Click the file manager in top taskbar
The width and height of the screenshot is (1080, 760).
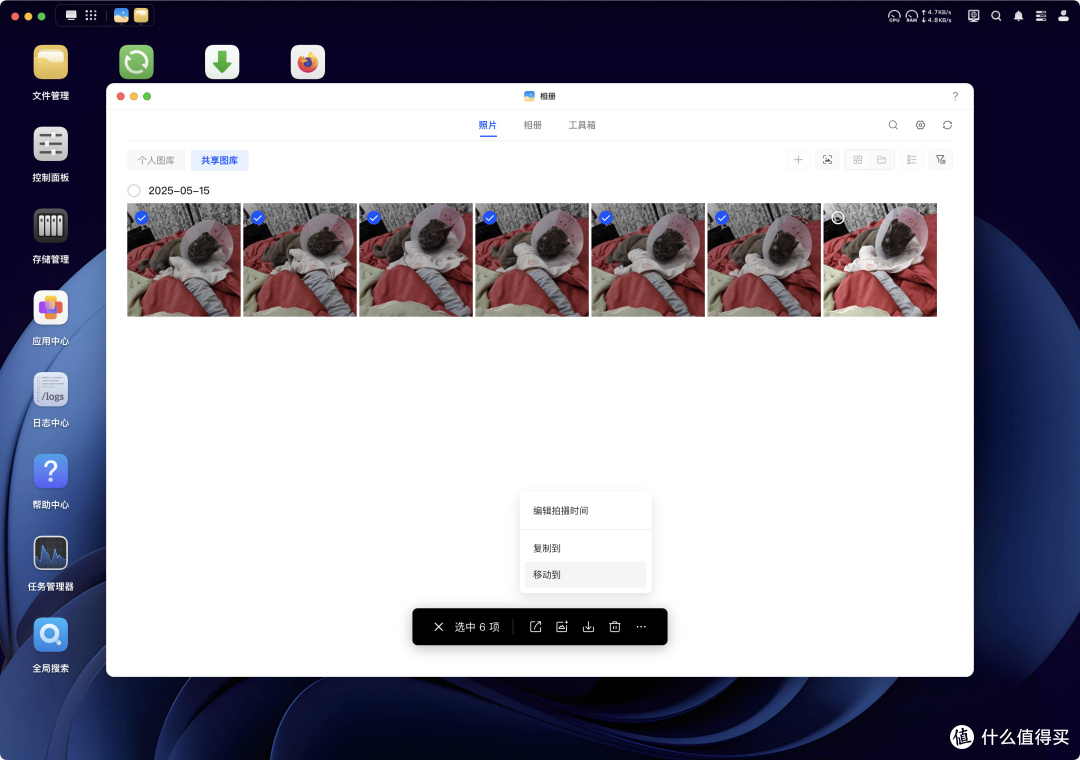coord(141,15)
